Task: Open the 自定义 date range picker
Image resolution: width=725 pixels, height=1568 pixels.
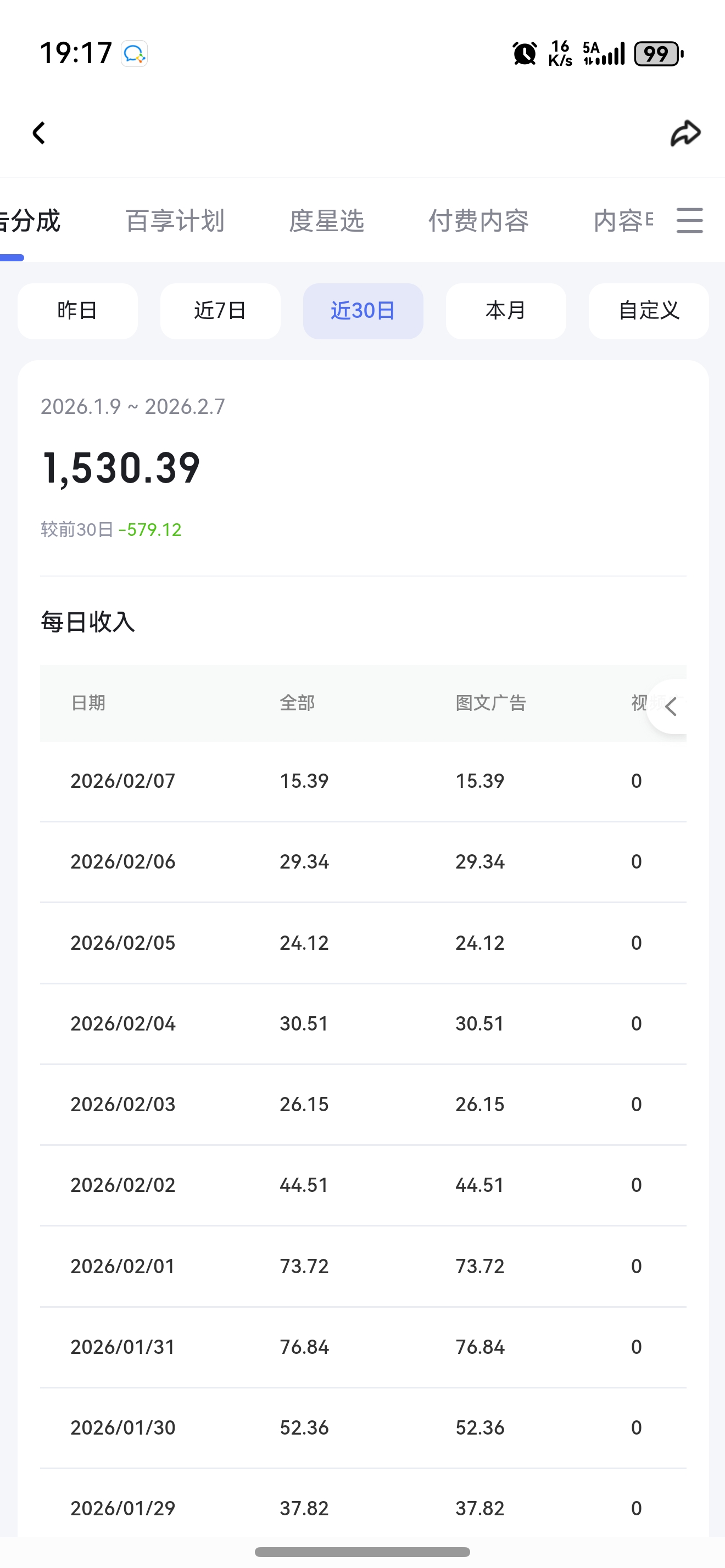Action: click(648, 311)
